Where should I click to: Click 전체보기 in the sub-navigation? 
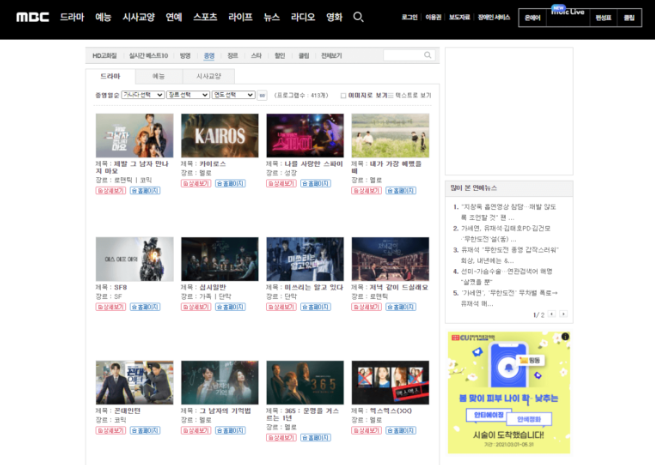click(x=332, y=56)
